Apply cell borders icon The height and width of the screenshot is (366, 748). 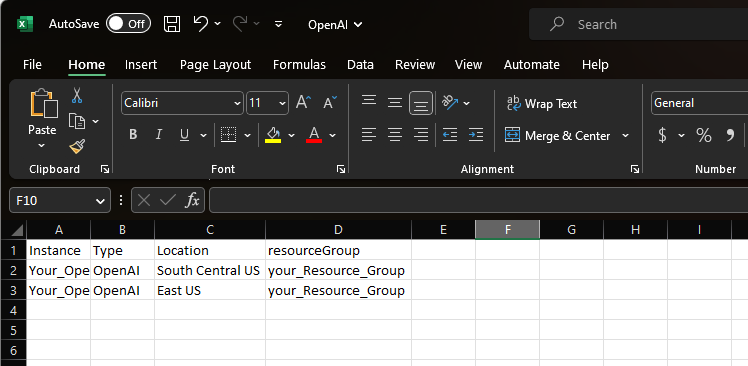click(x=229, y=135)
